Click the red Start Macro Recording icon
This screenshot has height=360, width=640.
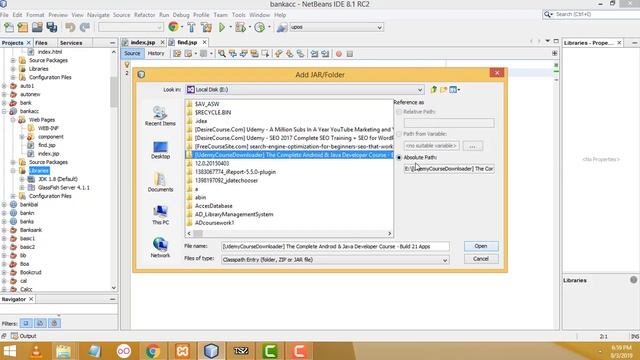(x=338, y=54)
